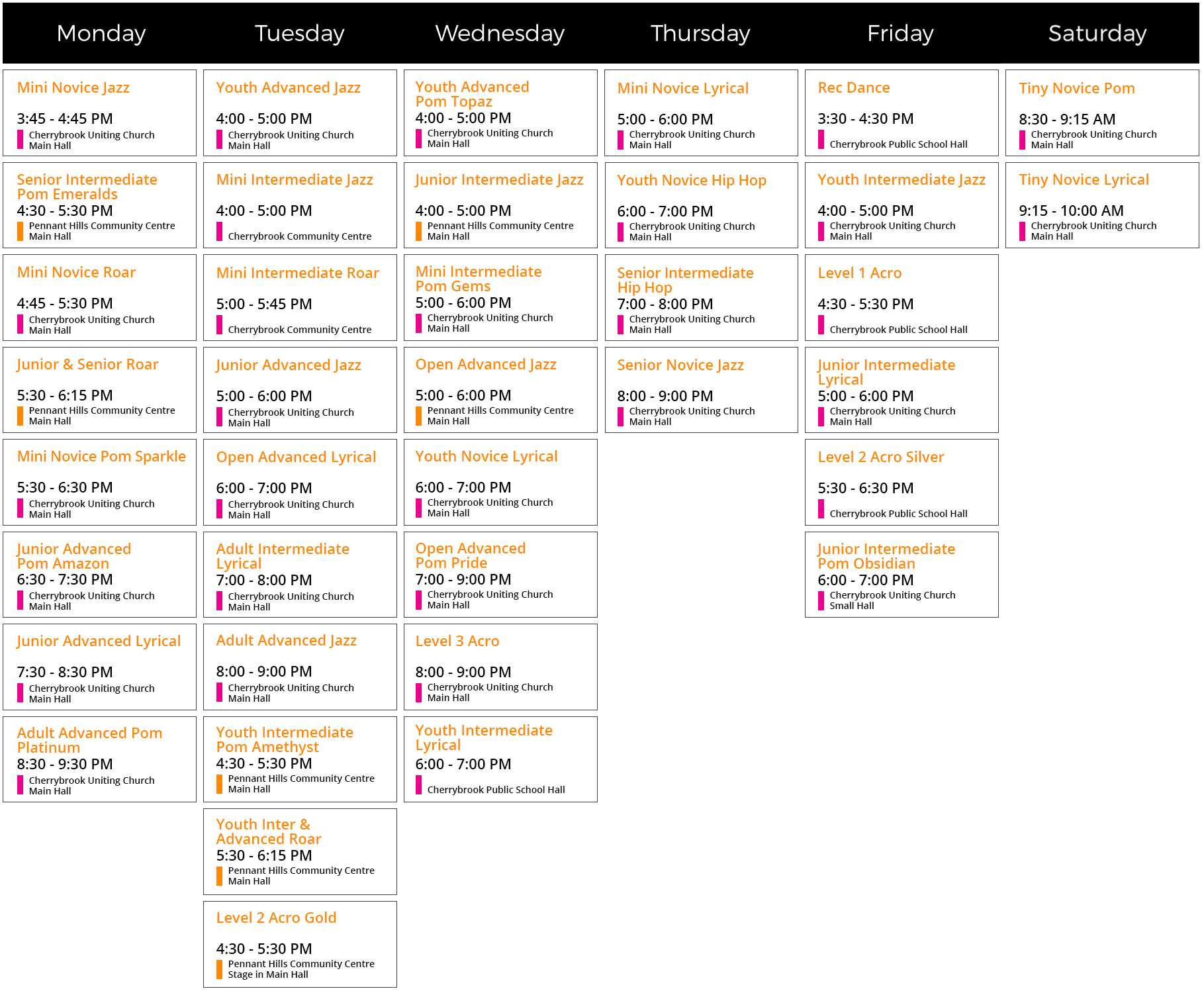The width and height of the screenshot is (1204, 995).
Task: Open the Junior & Senior Roar class
Action: pos(99,390)
